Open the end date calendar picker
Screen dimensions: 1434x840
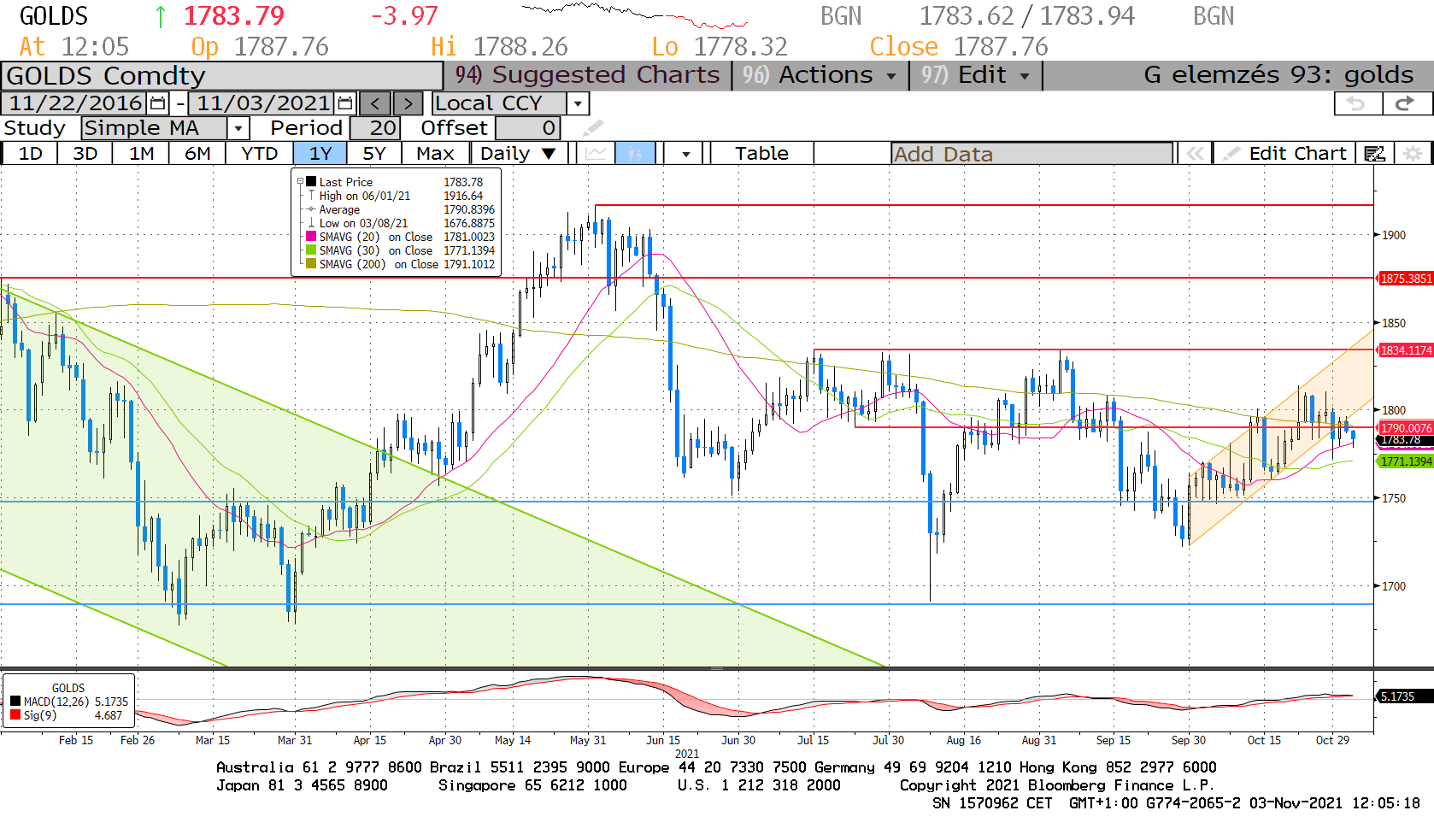coord(345,103)
